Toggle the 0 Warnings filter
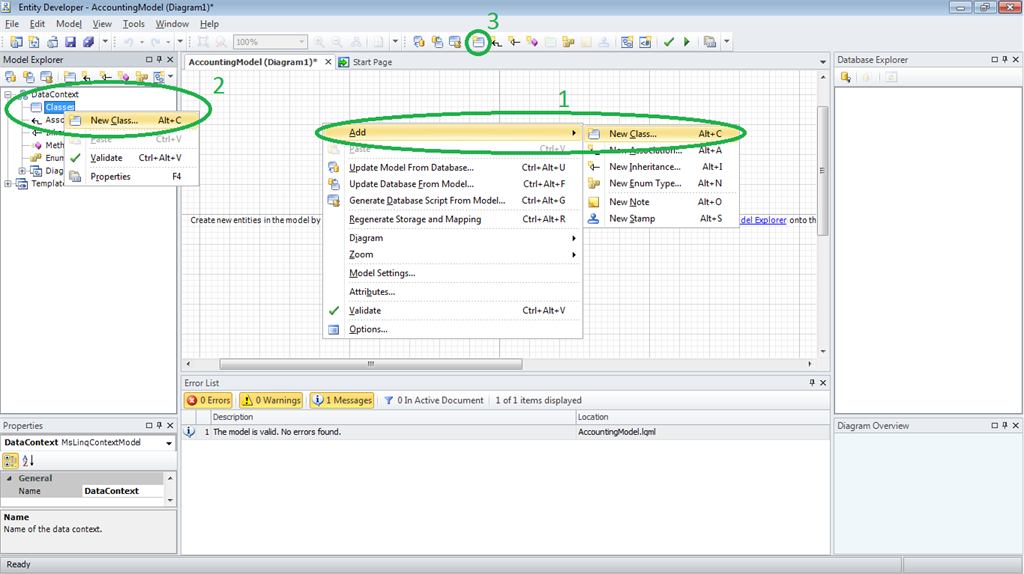The image size is (1024, 574). click(271, 400)
